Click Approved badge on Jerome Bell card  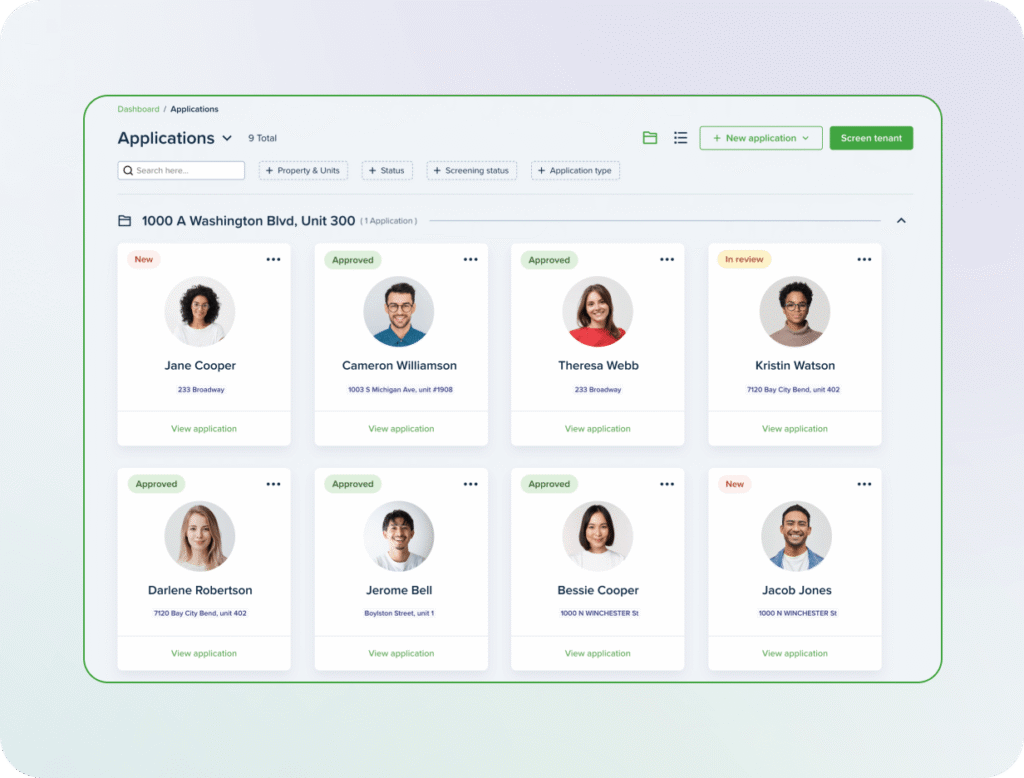(353, 484)
